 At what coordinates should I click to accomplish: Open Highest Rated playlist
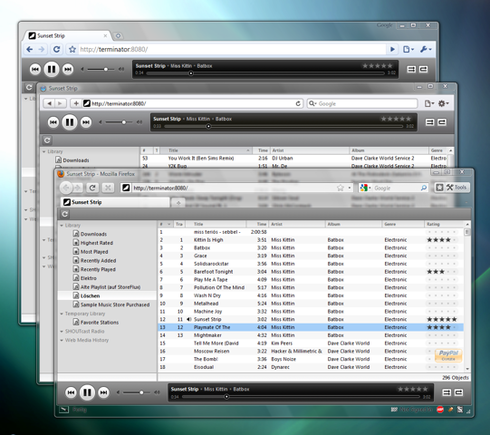pos(93,243)
